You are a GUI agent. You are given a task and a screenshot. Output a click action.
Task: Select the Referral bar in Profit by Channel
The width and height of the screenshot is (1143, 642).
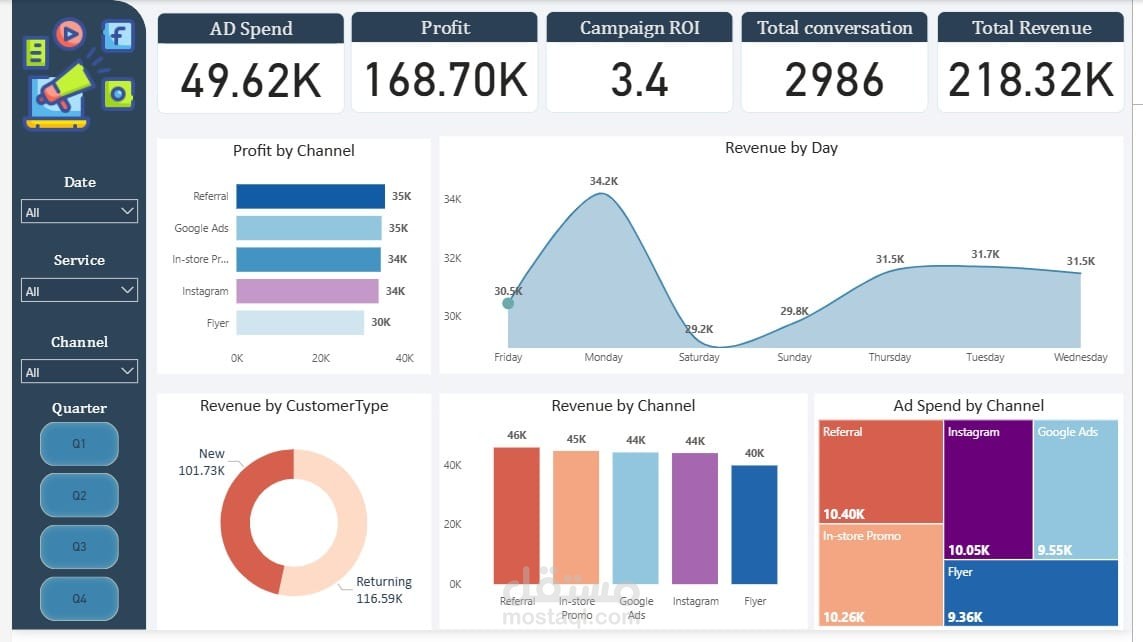310,196
